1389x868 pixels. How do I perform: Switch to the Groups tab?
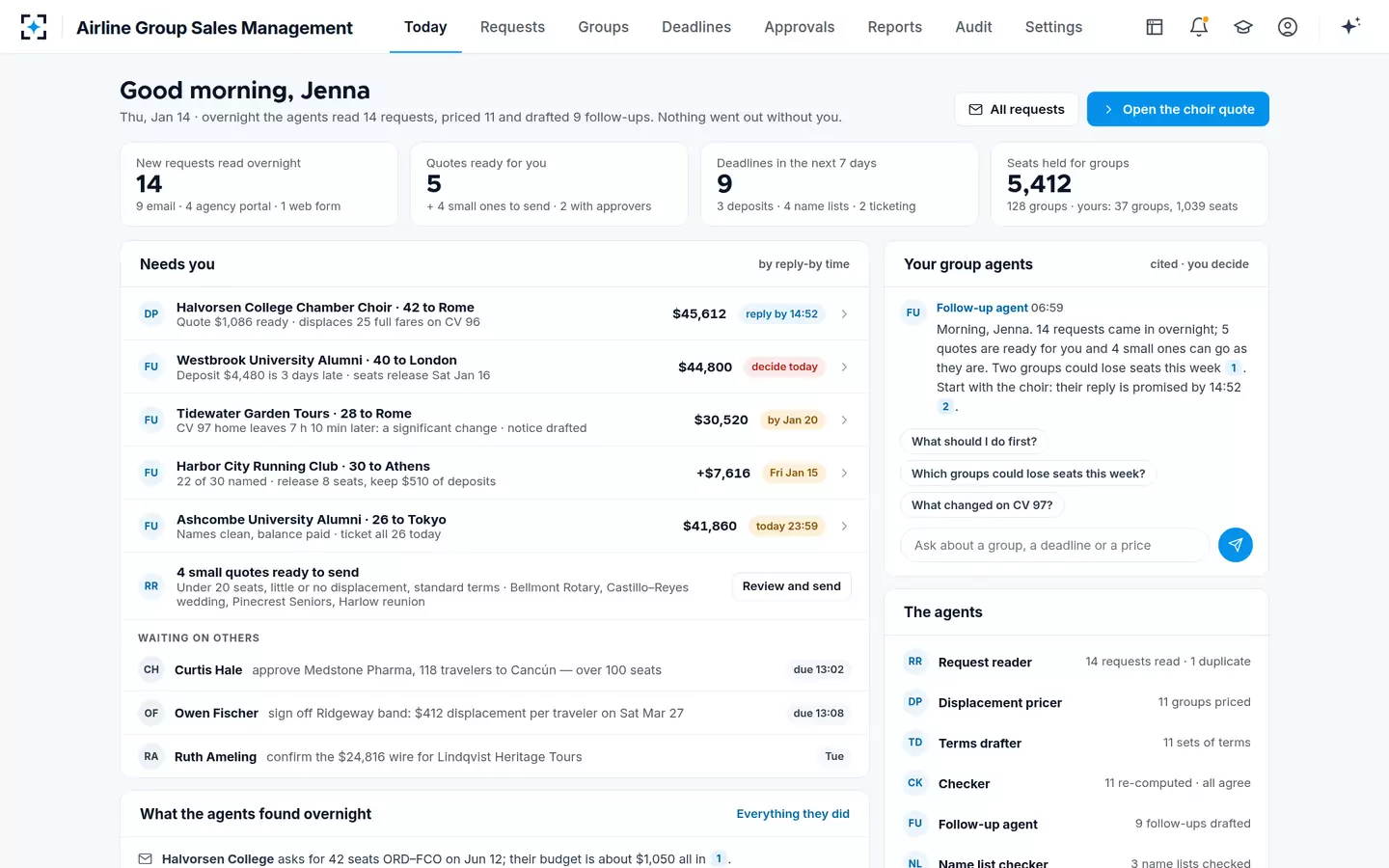(x=603, y=27)
